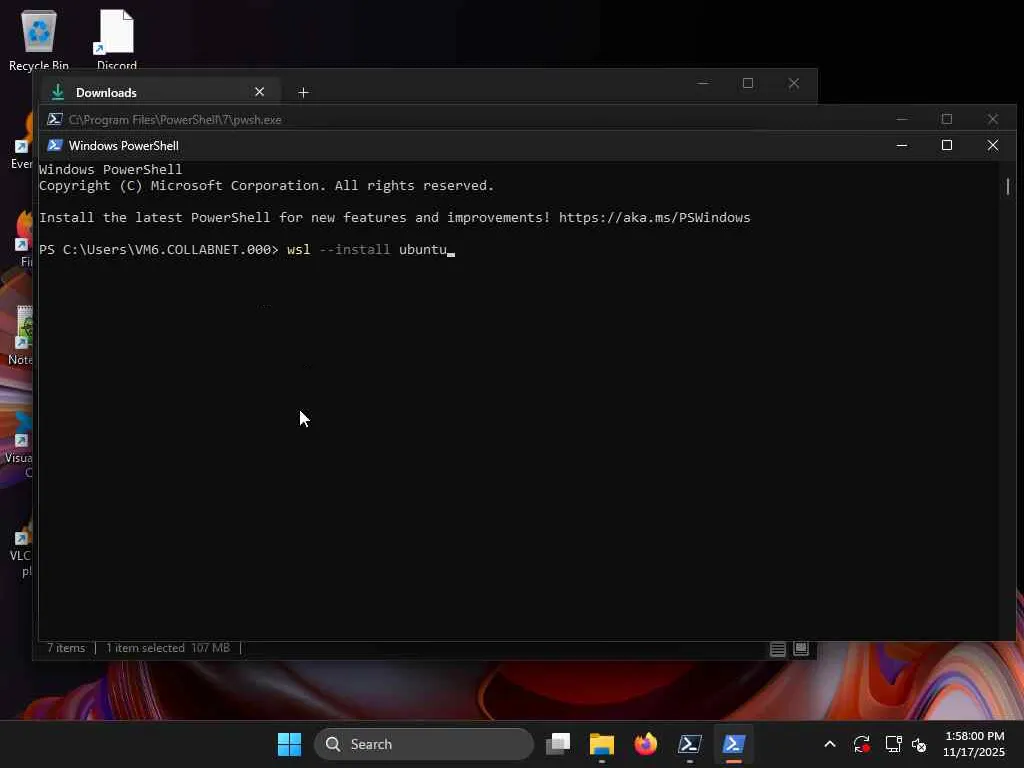Close the pwsh.exe window
The width and height of the screenshot is (1024, 768).
(x=993, y=120)
